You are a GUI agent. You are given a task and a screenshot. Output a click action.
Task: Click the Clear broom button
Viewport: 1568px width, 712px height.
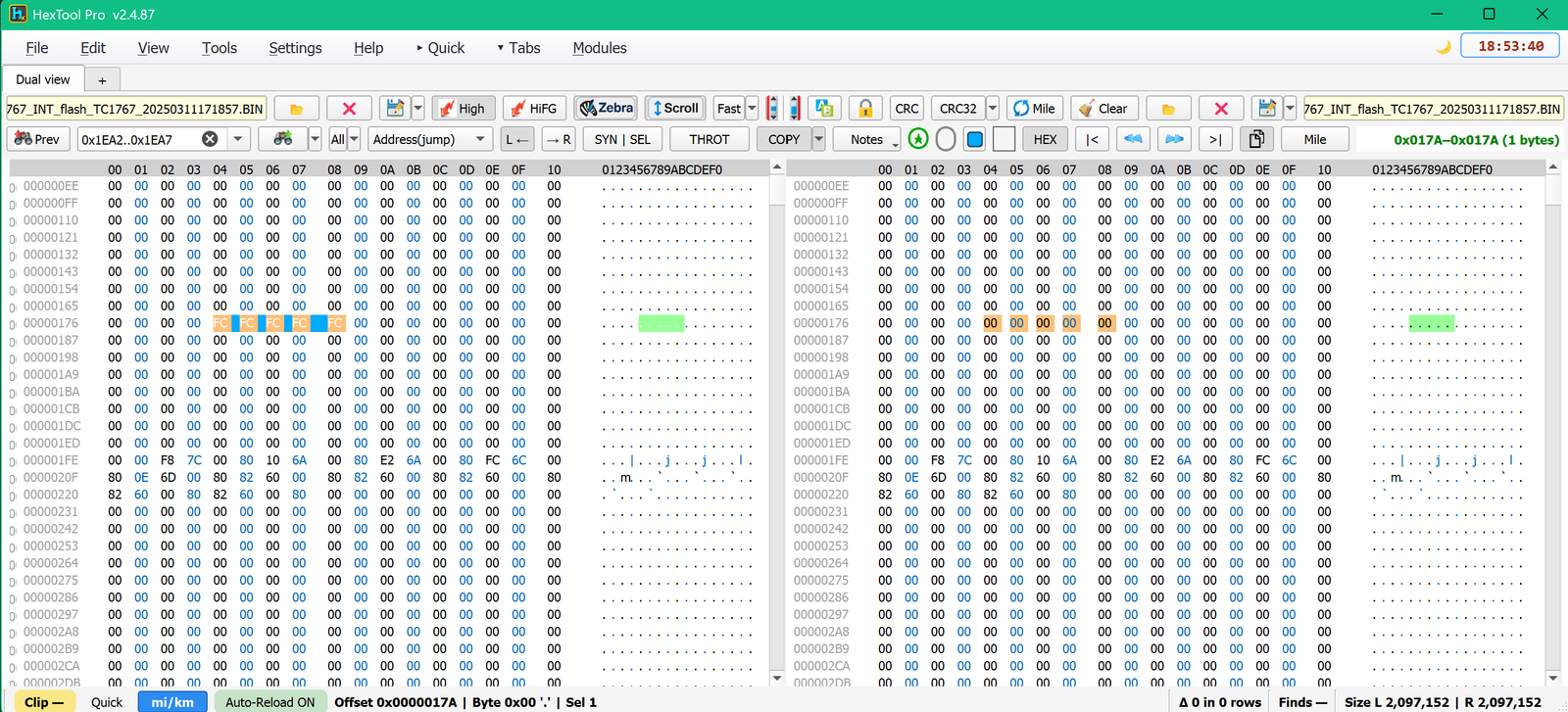(x=1103, y=109)
